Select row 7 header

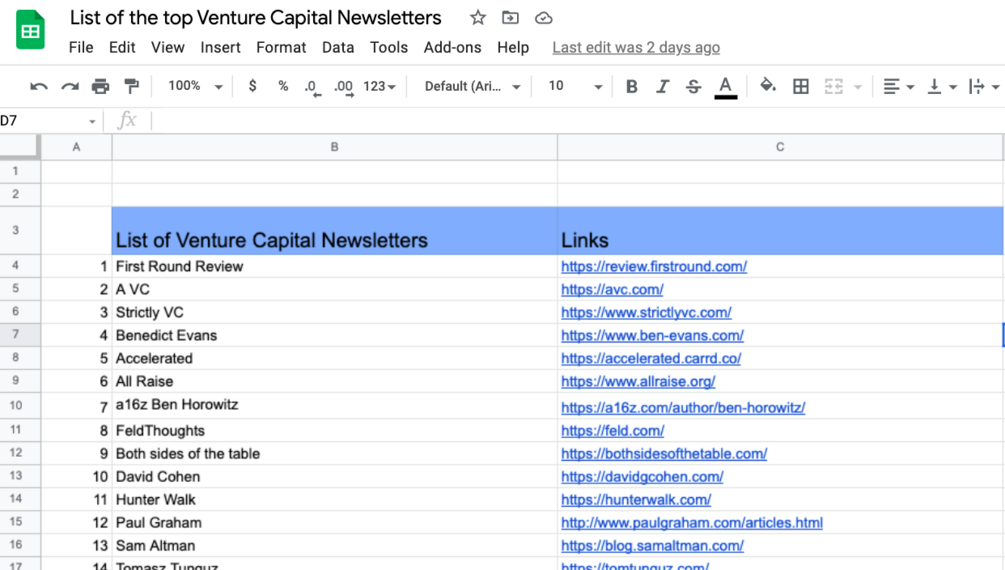tap(20, 335)
